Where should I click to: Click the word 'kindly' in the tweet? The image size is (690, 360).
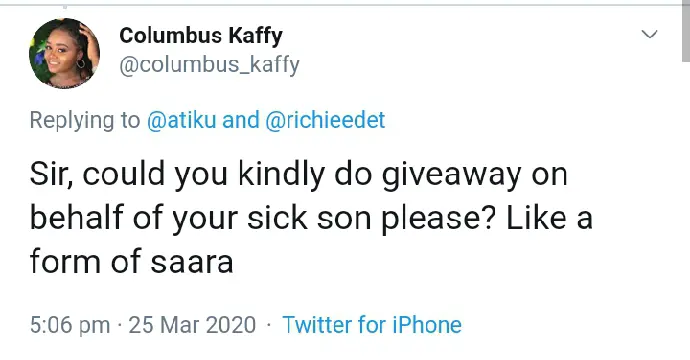click(281, 175)
